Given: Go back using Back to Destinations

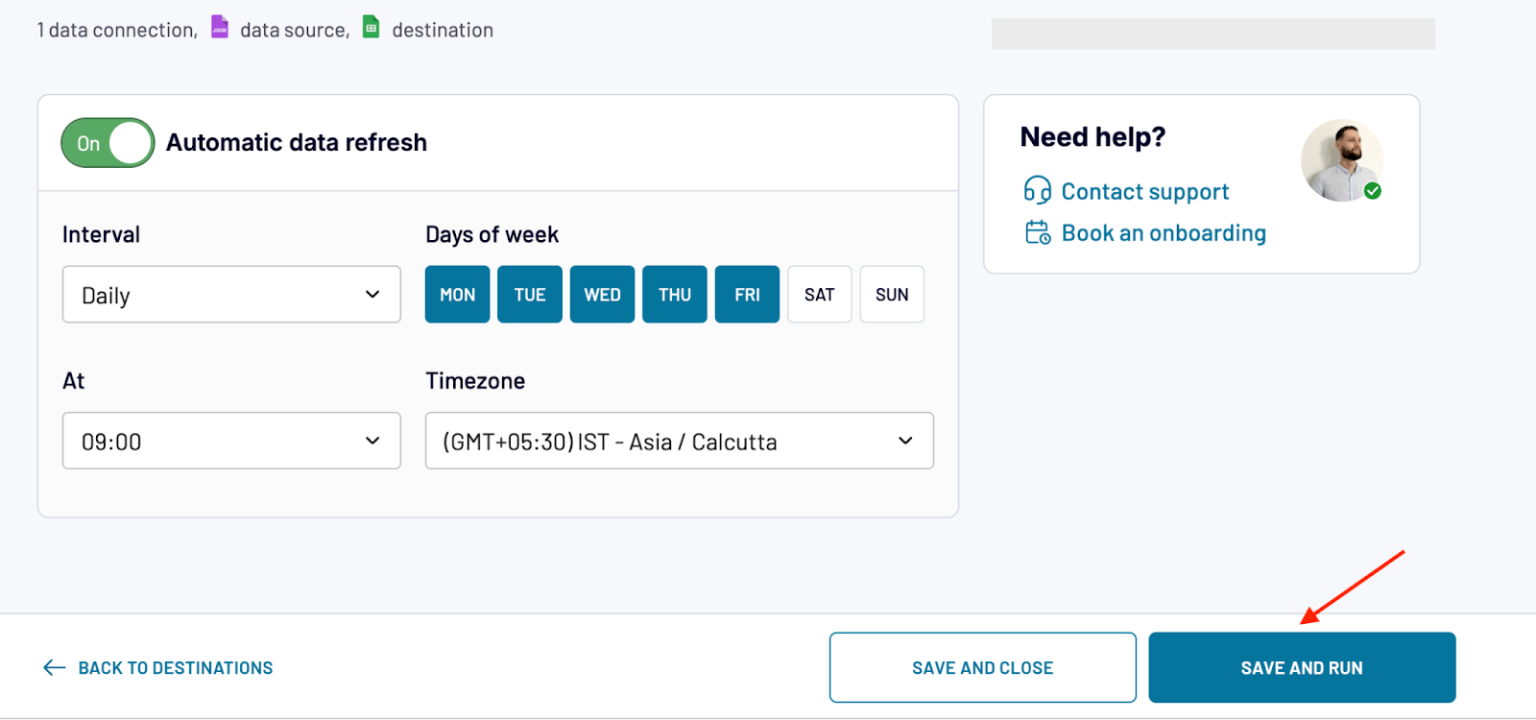Looking at the screenshot, I should 175,667.
